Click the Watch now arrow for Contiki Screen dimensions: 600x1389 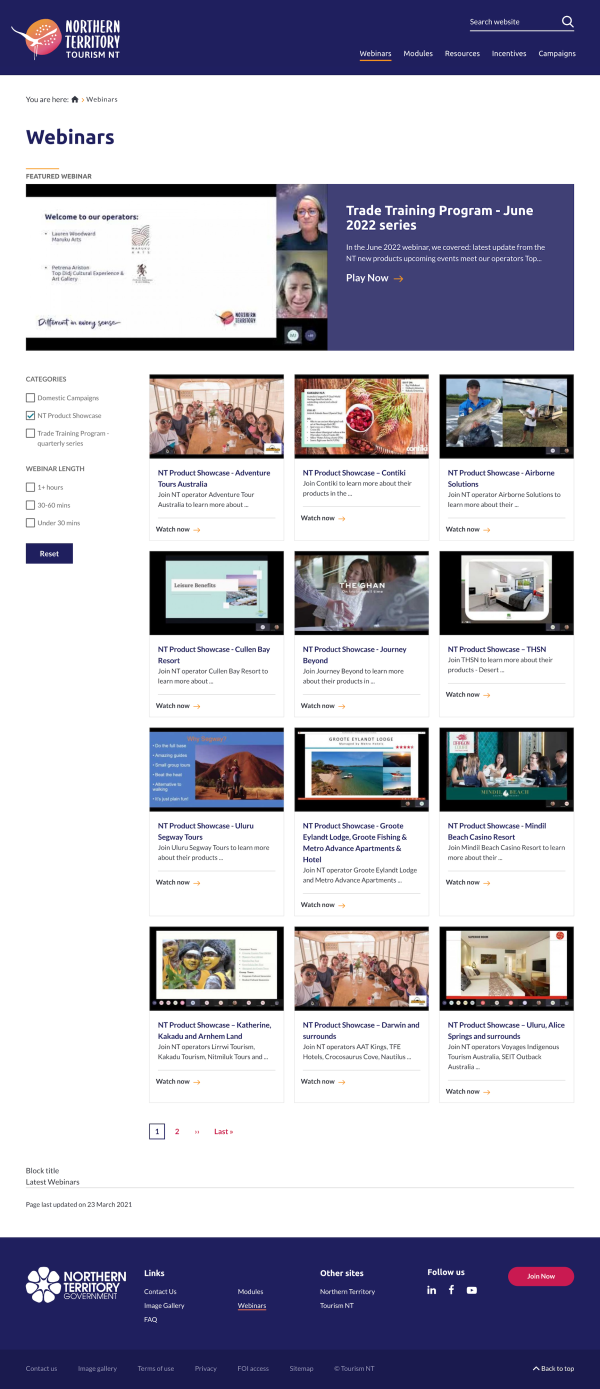(342, 518)
